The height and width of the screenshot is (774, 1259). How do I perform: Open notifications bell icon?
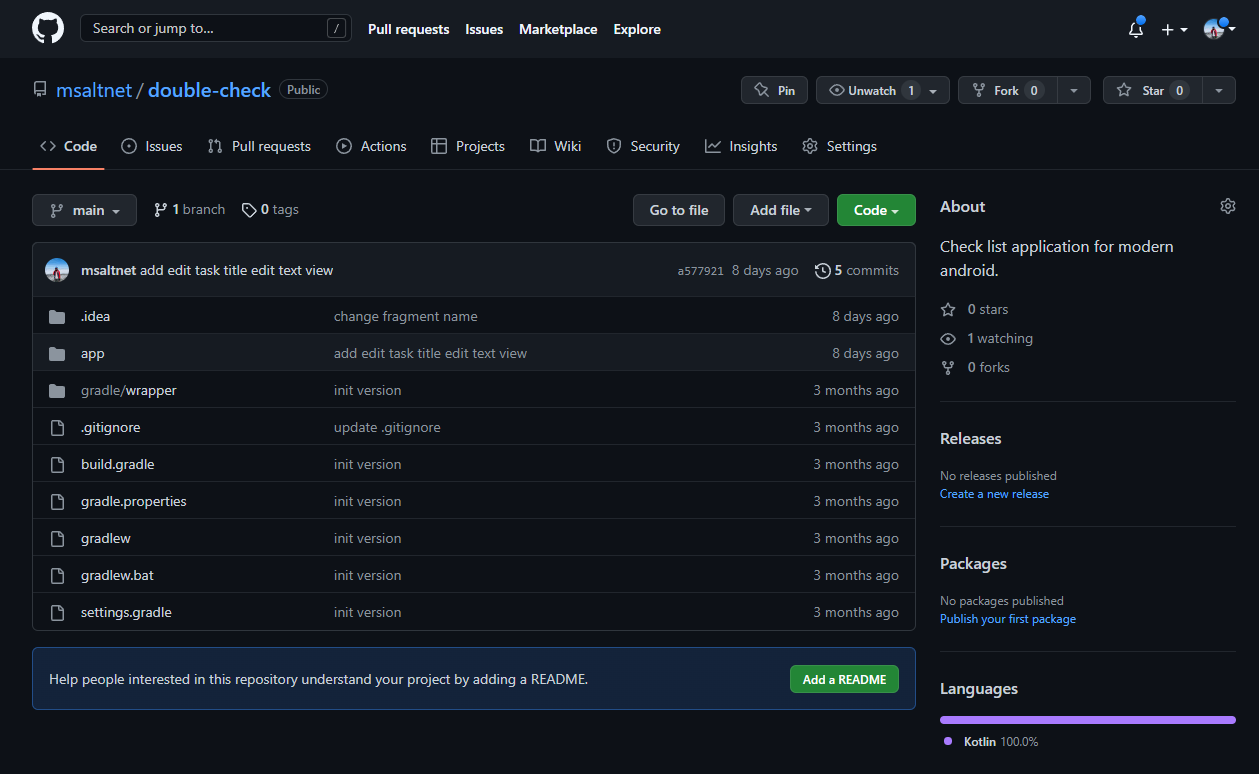tap(1136, 29)
